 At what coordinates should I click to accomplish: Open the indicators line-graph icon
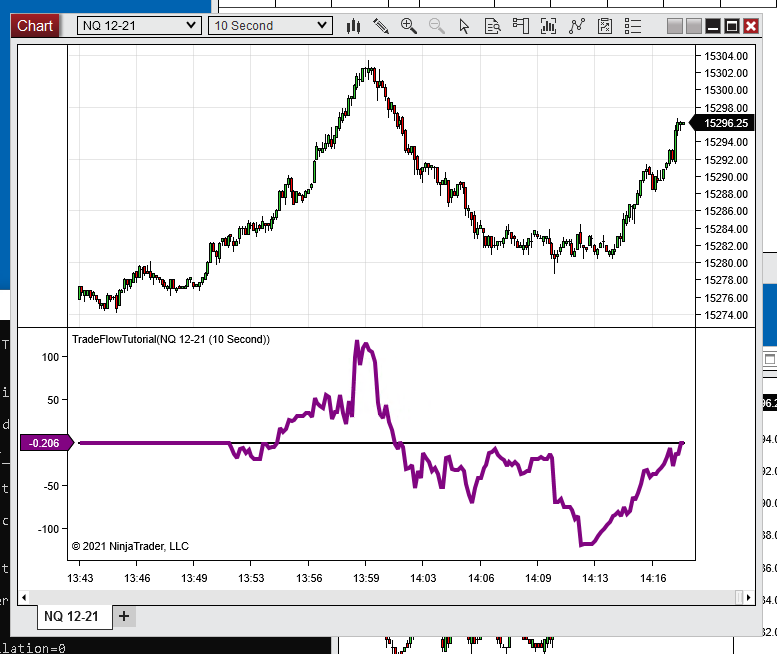click(x=576, y=26)
